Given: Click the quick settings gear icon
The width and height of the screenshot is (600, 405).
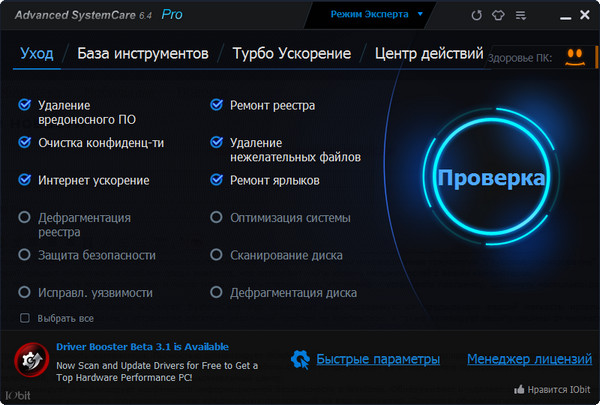Looking at the screenshot, I should click(x=300, y=359).
